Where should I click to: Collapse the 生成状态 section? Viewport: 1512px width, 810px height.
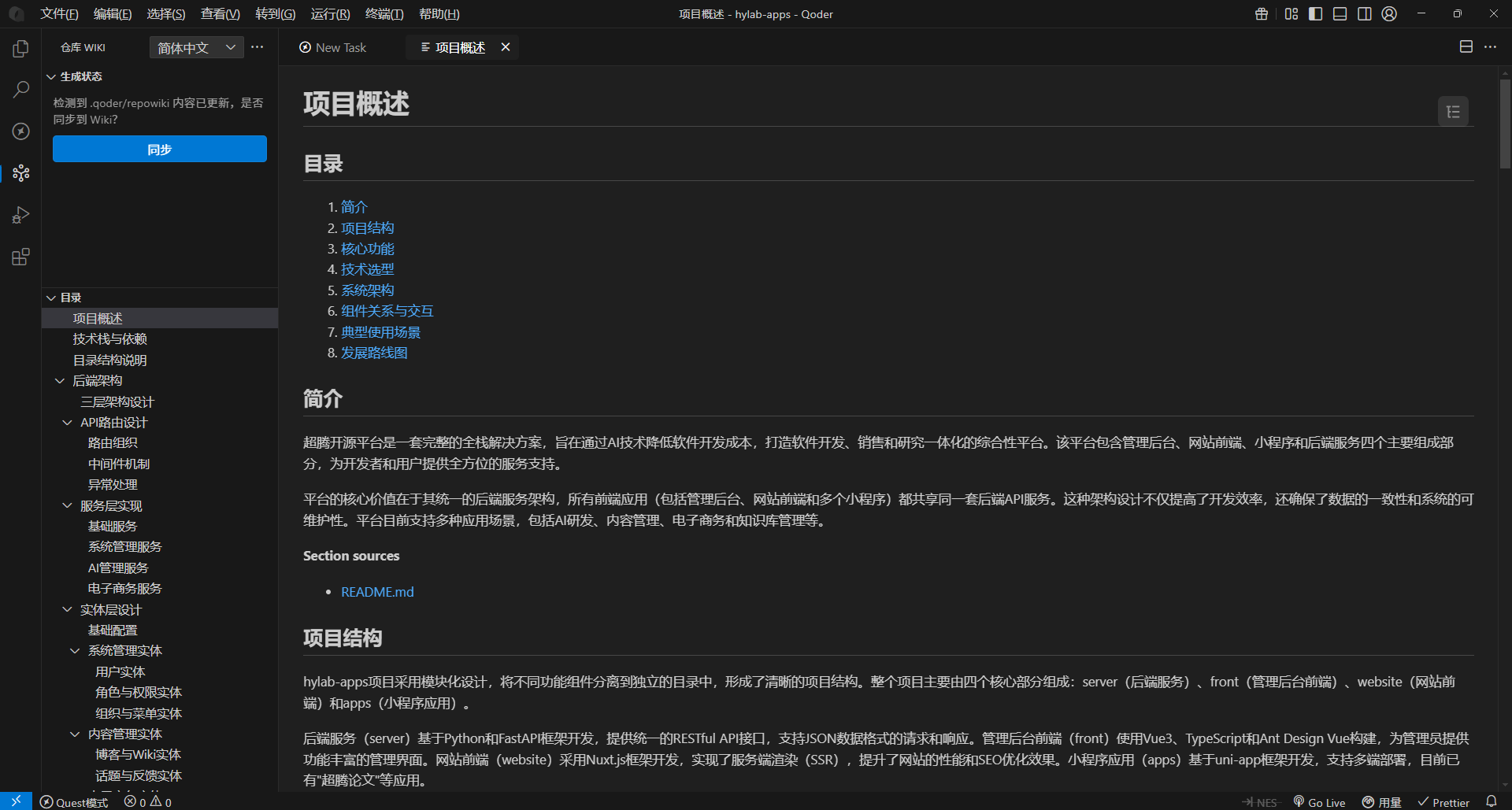tap(52, 76)
